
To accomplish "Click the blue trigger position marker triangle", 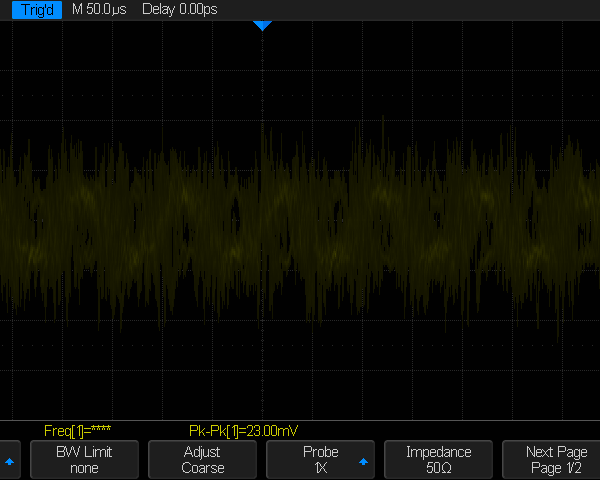I will coord(262,25).
